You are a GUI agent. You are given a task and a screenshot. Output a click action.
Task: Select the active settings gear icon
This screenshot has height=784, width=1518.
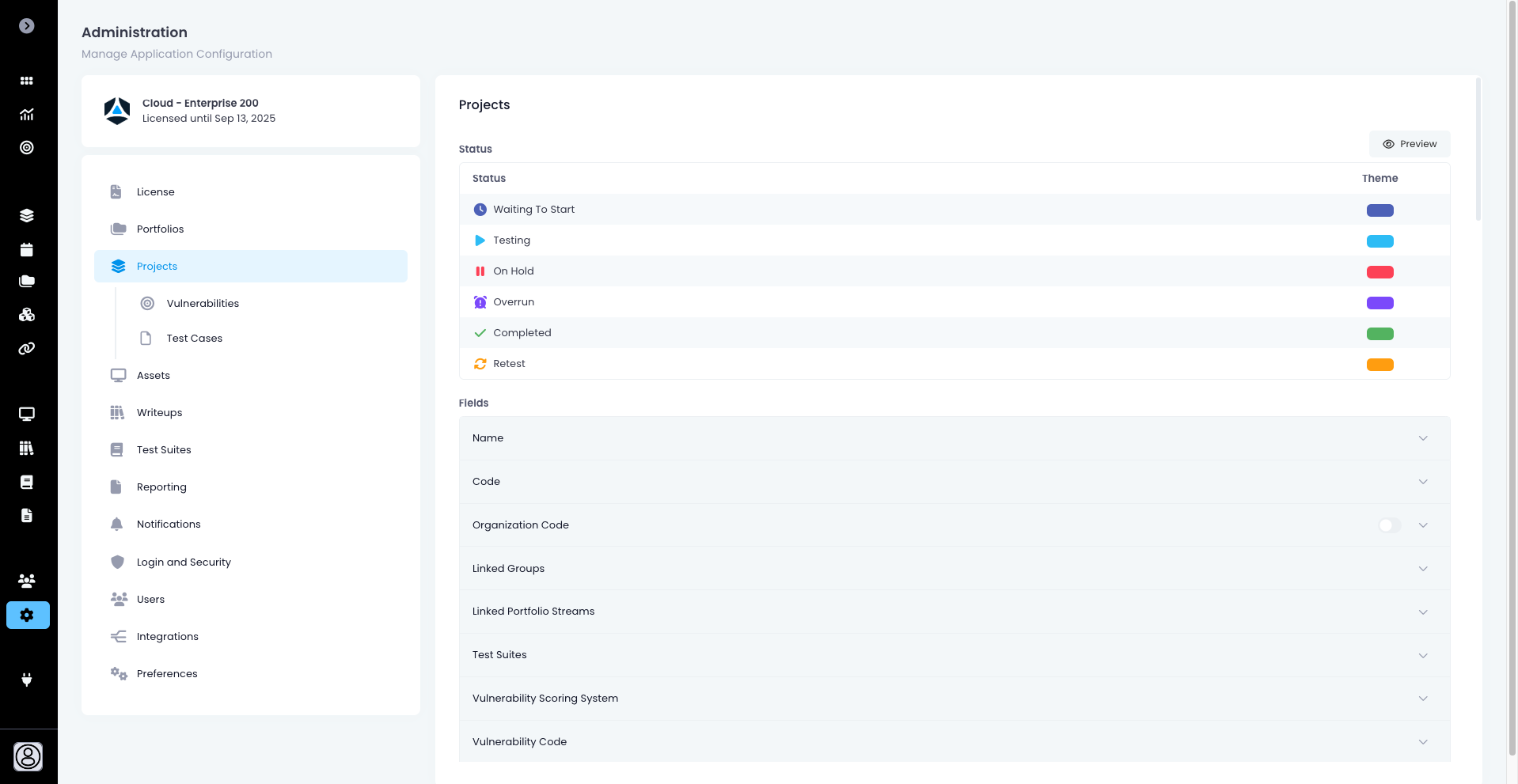click(28, 615)
